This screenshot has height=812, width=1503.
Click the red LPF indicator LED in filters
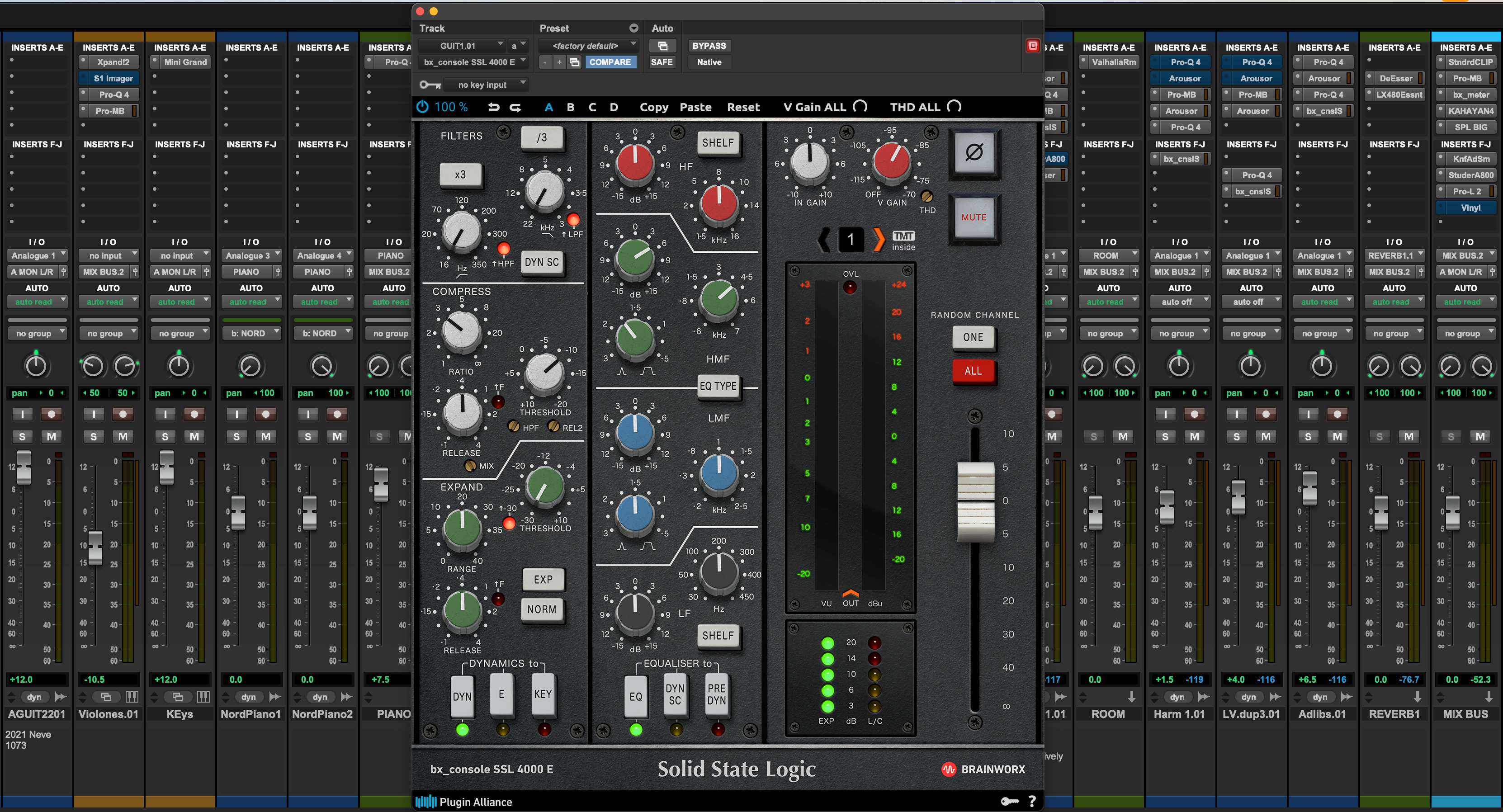573,219
